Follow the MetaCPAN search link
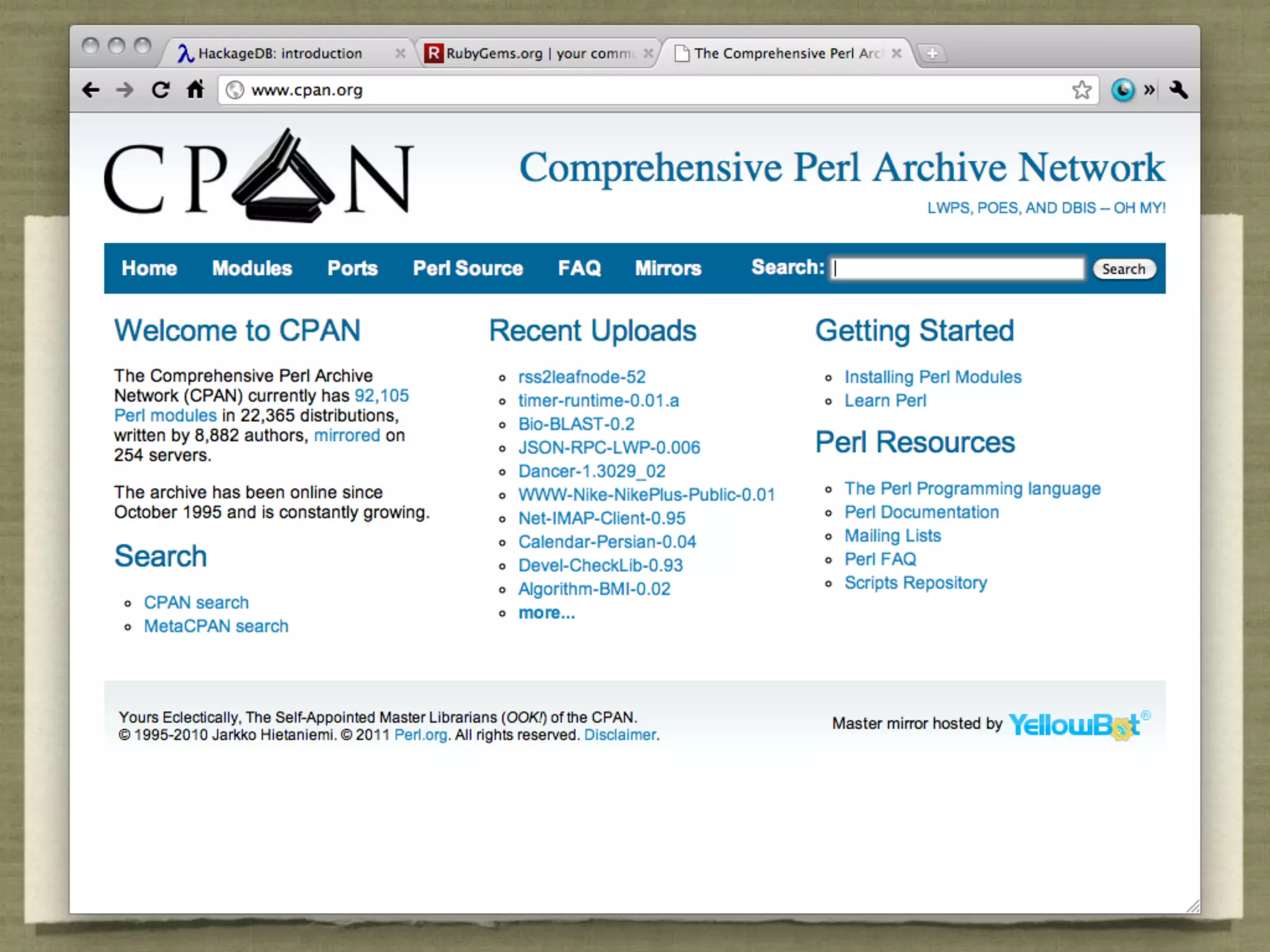This screenshot has width=1270, height=952. pos(216,626)
